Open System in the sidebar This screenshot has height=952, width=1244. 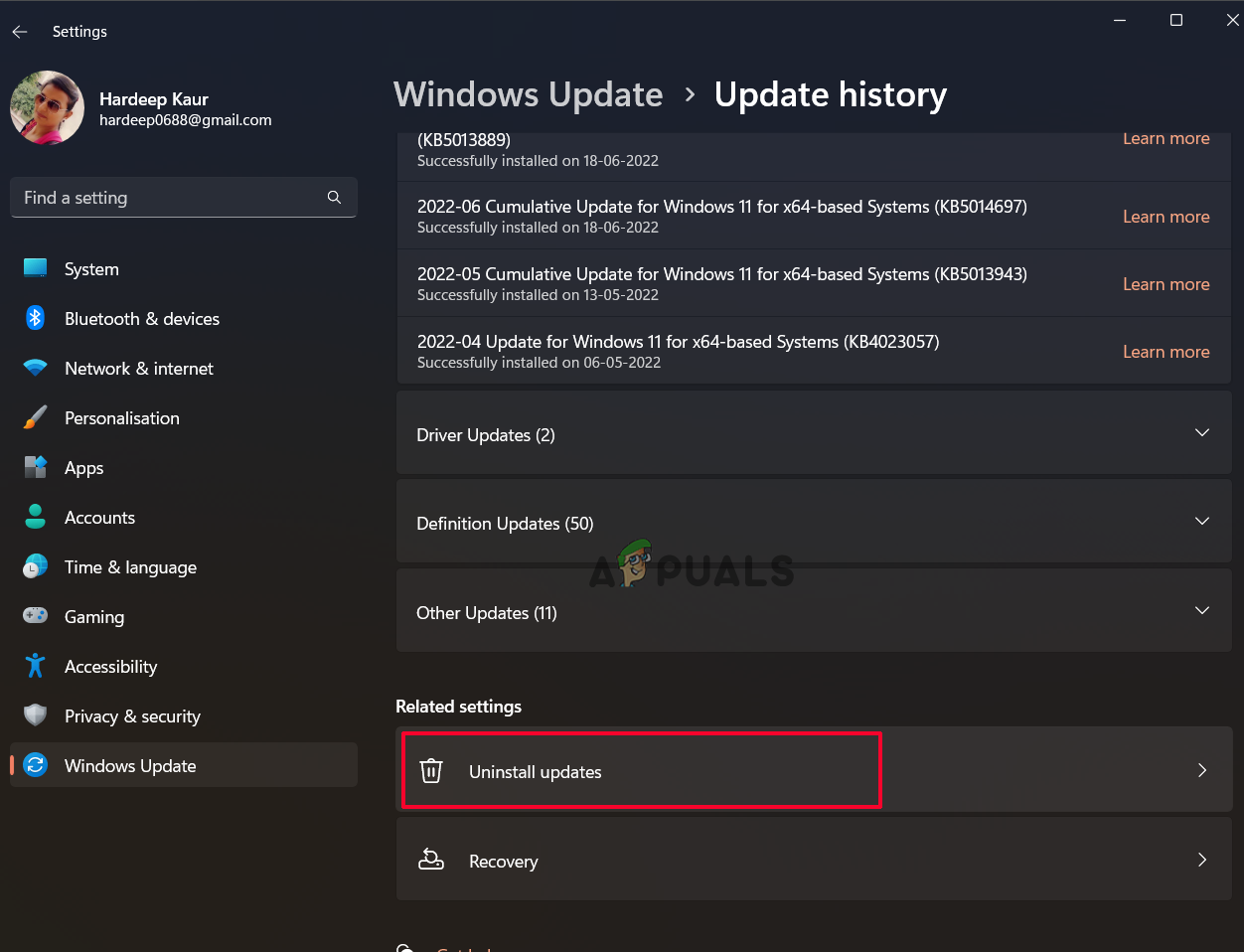tap(184, 268)
